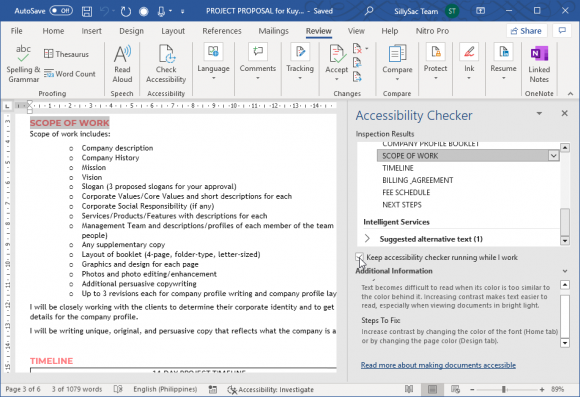Open the Reject dropdown arrow

[x=367, y=48]
